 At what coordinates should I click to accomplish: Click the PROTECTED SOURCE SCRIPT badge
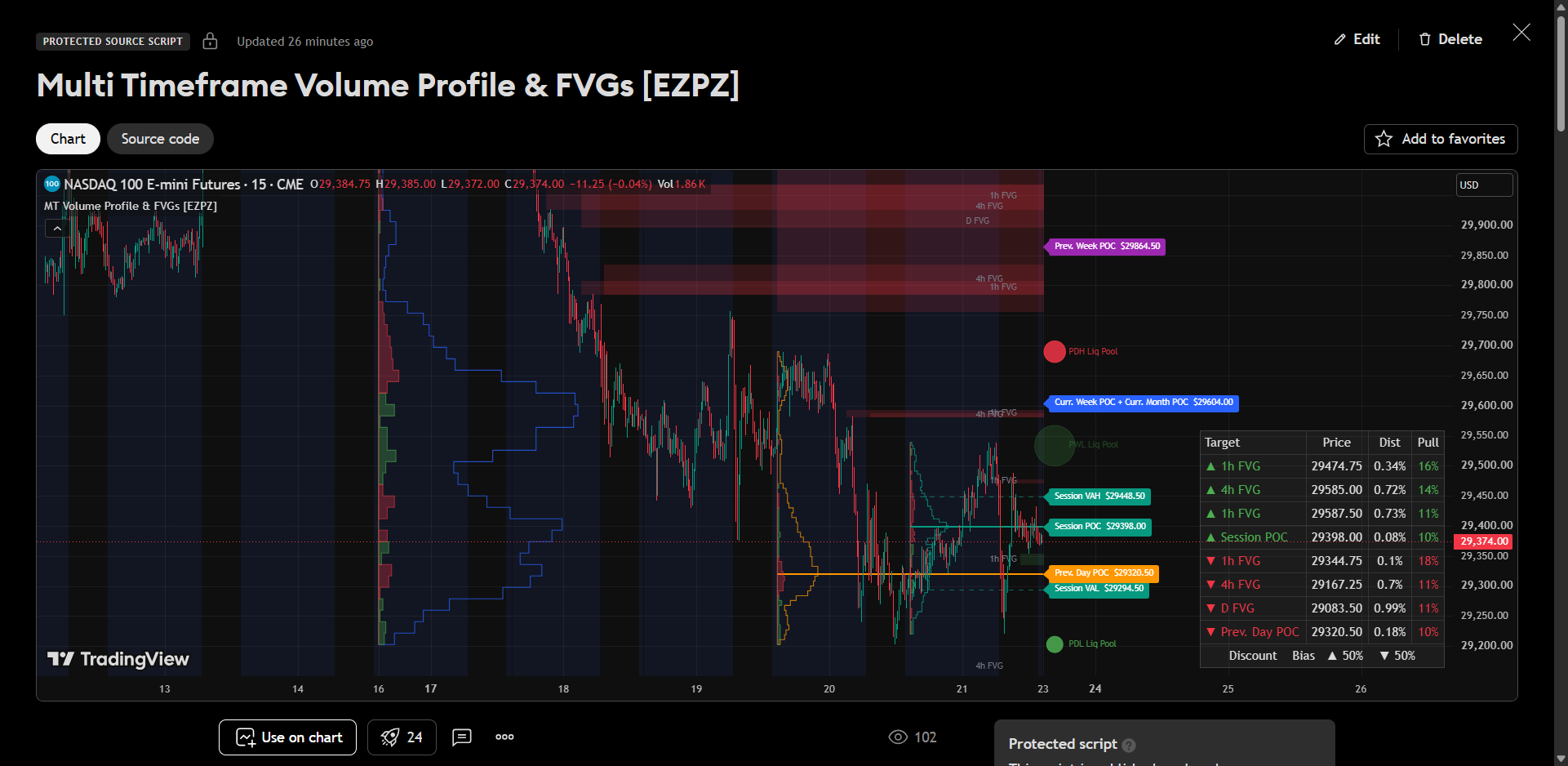(x=113, y=42)
